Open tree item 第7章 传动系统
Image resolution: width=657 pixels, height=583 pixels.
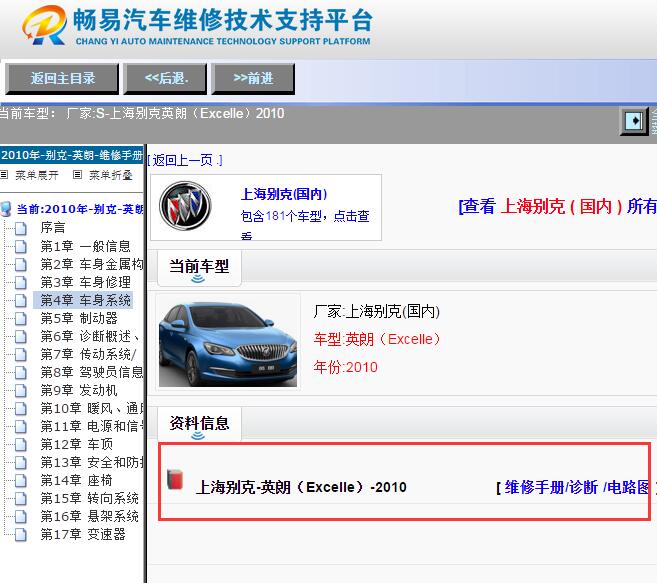pos(88,354)
